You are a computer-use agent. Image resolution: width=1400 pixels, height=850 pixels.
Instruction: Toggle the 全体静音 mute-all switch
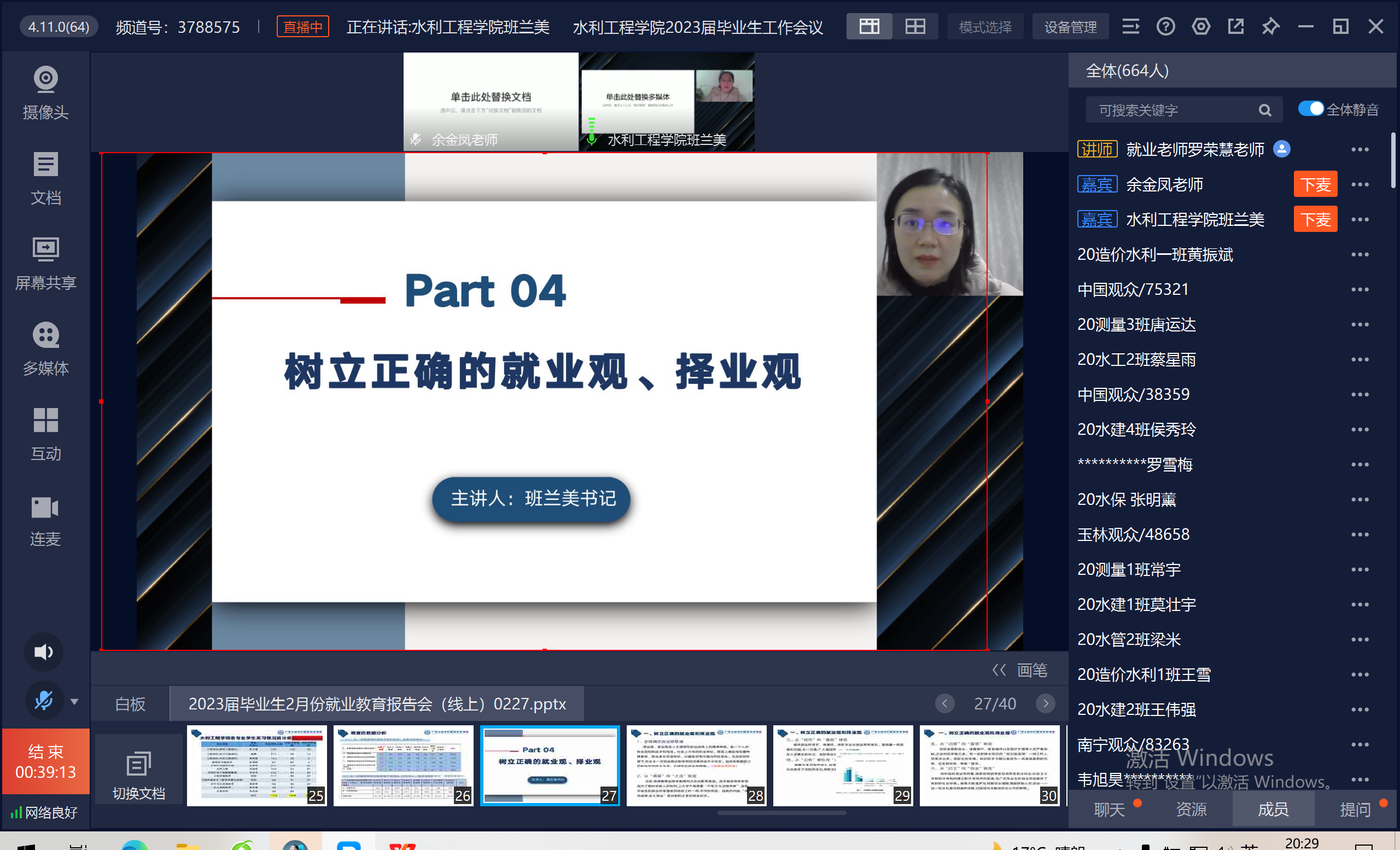(1311, 108)
